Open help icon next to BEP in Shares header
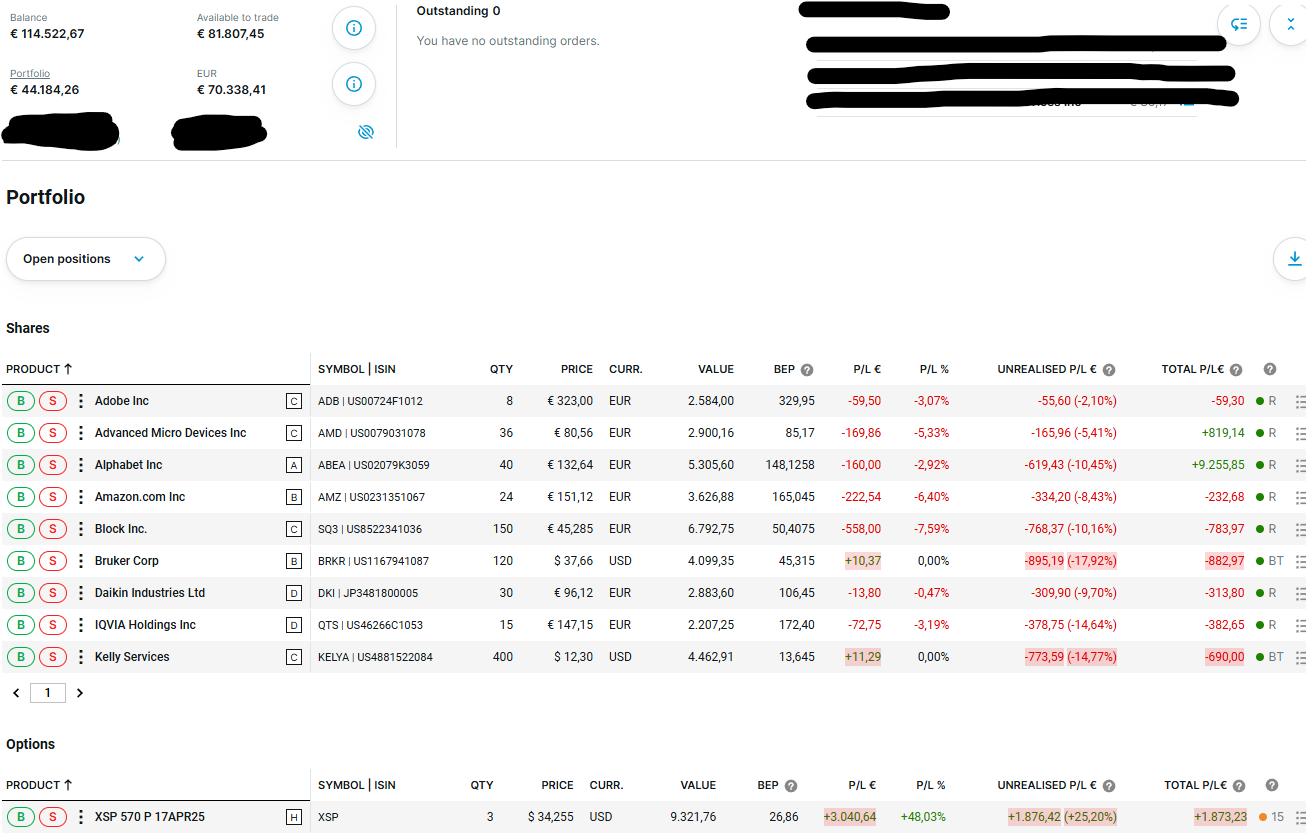 807,370
